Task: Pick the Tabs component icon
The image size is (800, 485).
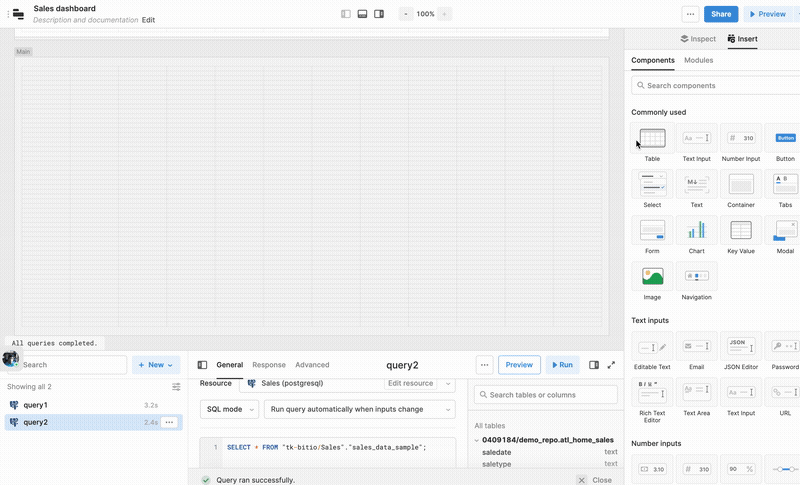Action: 785,184
